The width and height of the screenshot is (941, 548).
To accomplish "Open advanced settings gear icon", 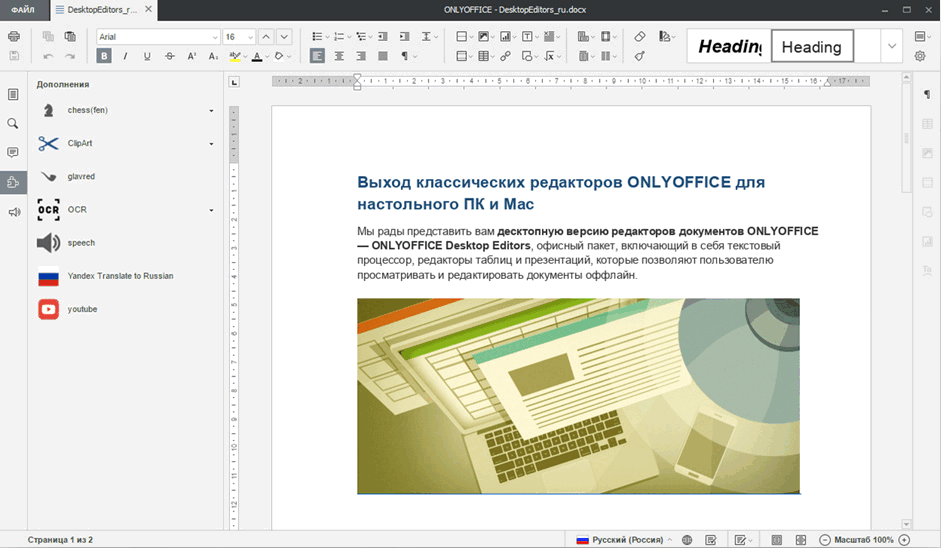I will (920, 56).
